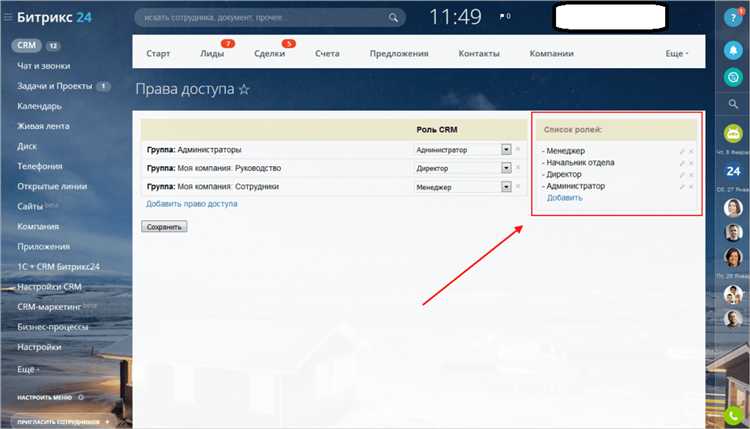
Task: Click Добавить право доступа link
Action: [191, 204]
